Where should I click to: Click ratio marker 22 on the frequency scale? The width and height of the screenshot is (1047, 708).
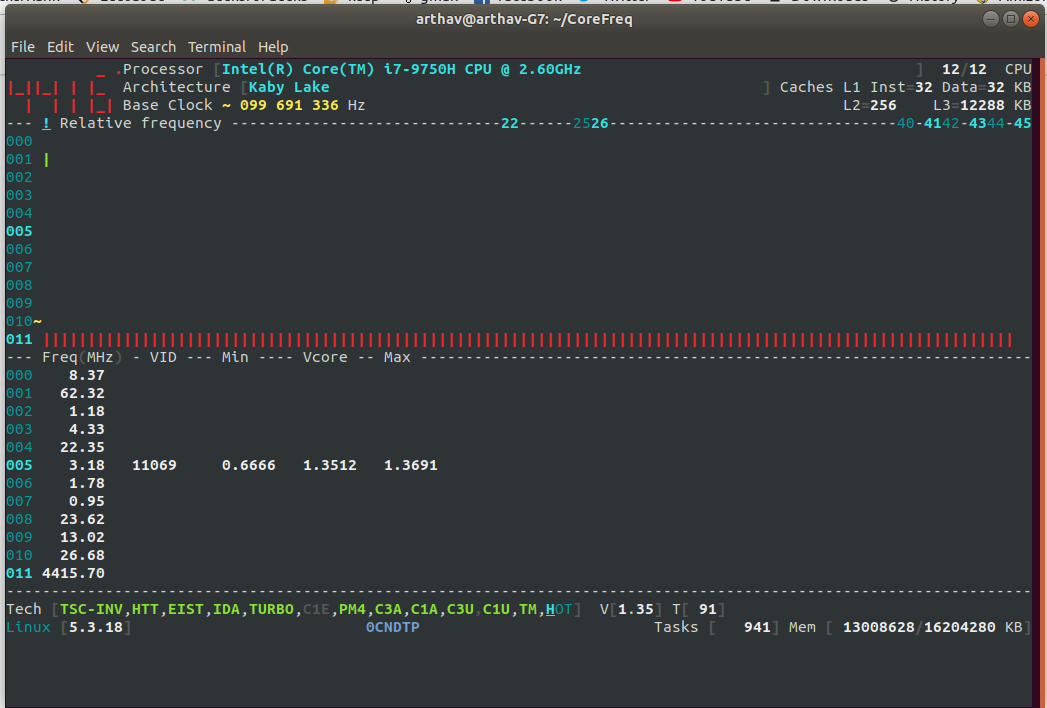509,123
